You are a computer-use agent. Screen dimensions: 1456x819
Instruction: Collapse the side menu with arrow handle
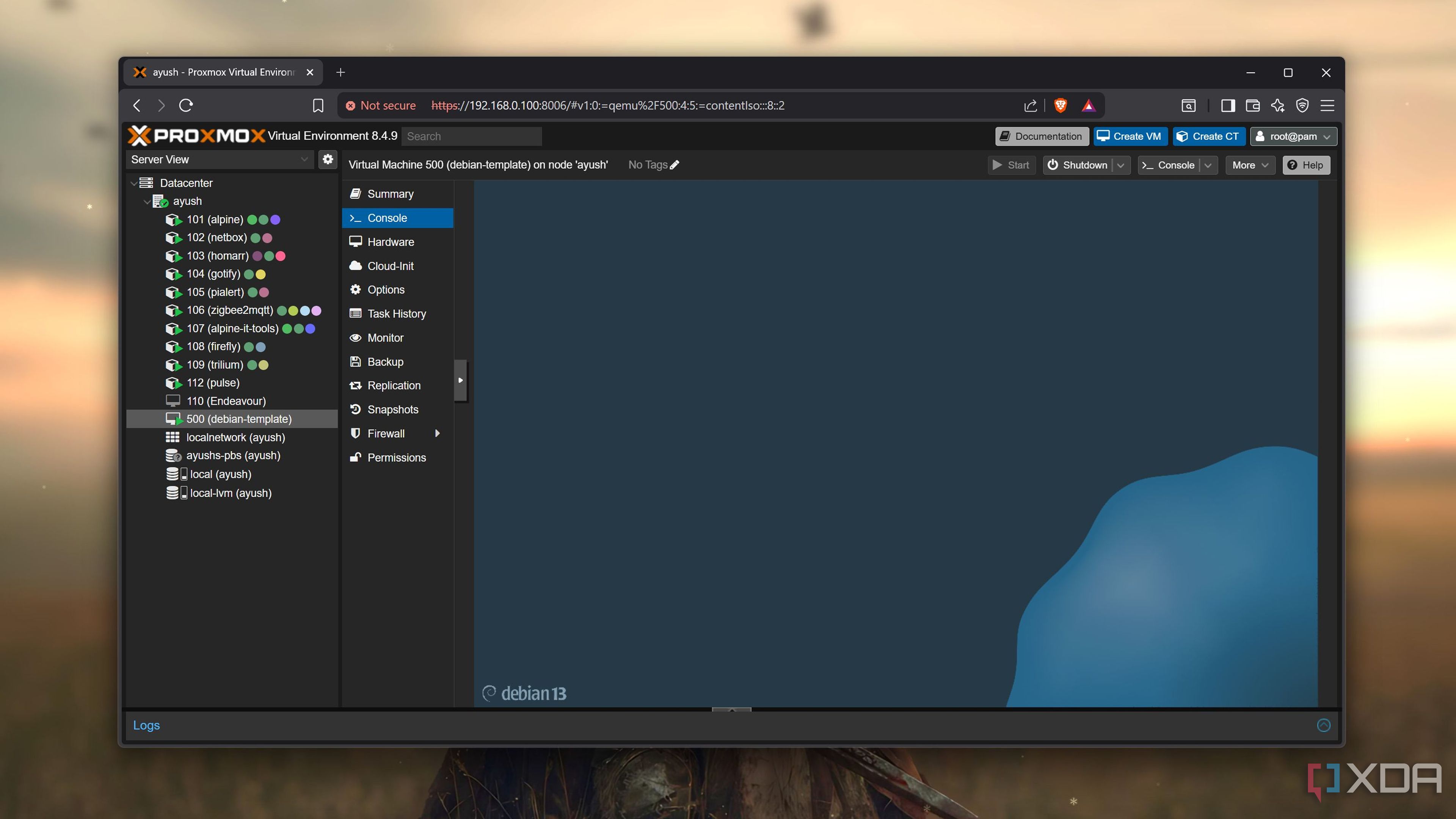tap(461, 380)
